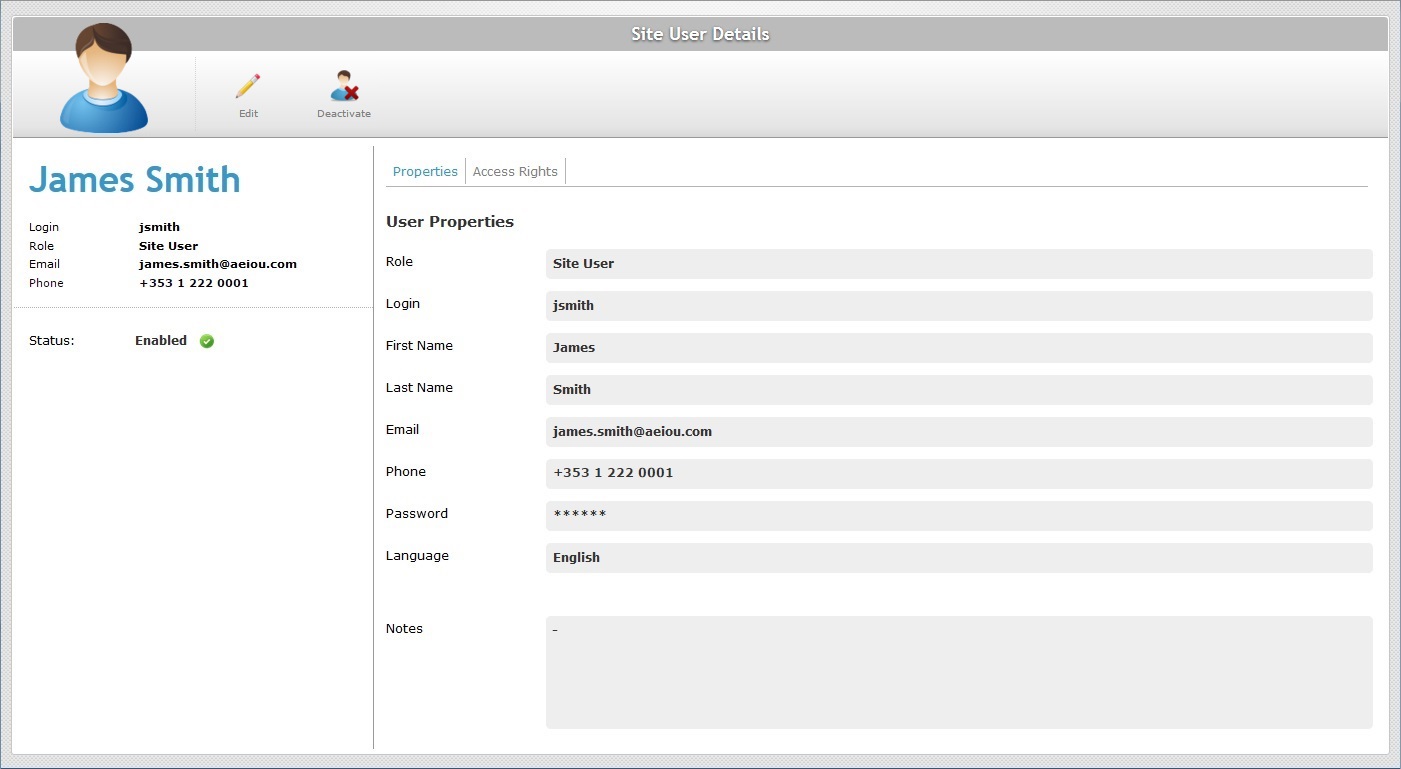Viewport: 1401px width, 769px height.
Task: Click the Last Name field showing Smith
Action: [x=959, y=390]
